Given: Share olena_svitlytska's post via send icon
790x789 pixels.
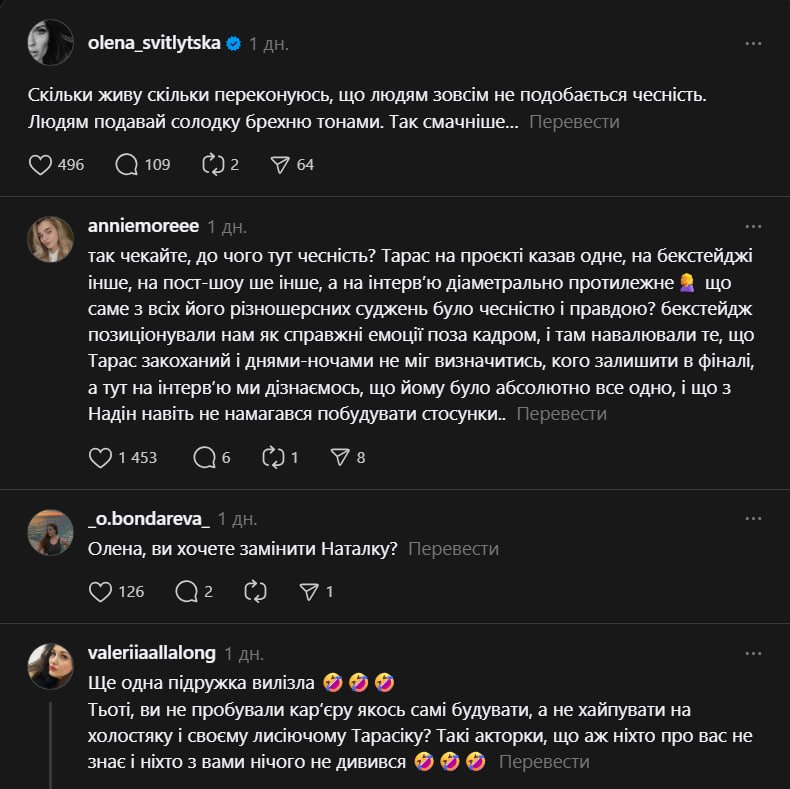Looking at the screenshot, I should point(280,164).
